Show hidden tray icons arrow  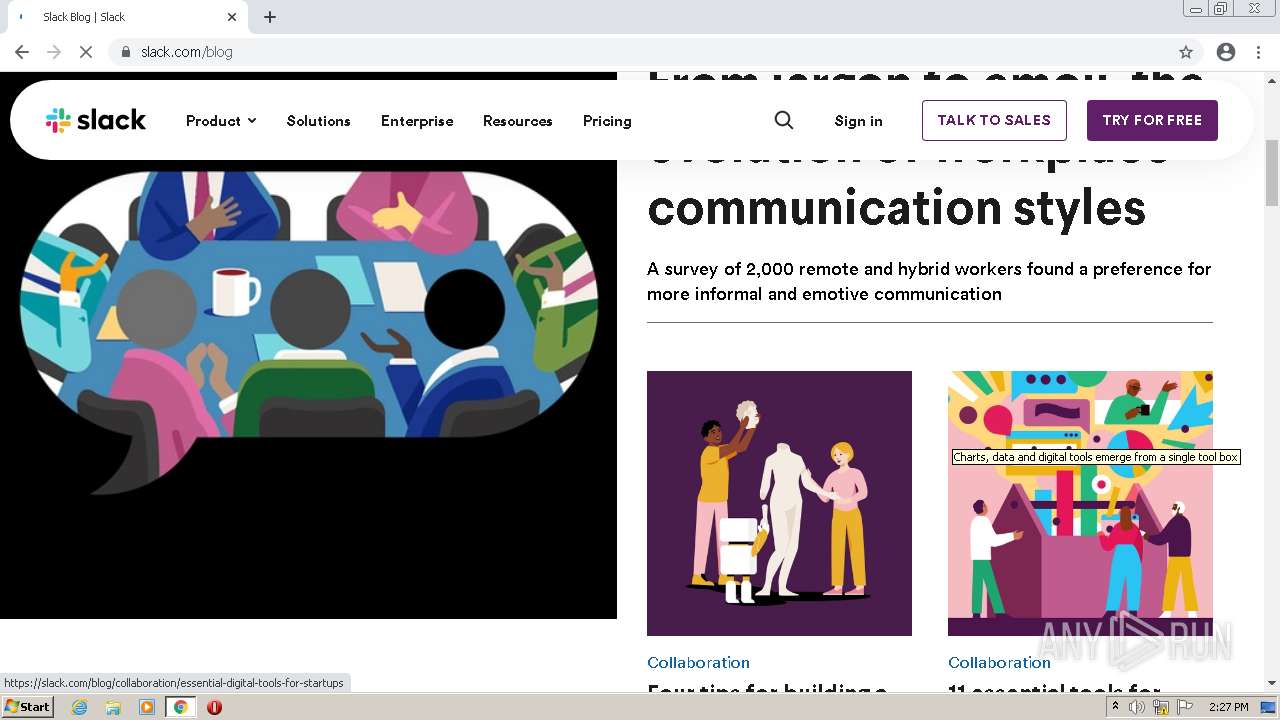click(1116, 707)
